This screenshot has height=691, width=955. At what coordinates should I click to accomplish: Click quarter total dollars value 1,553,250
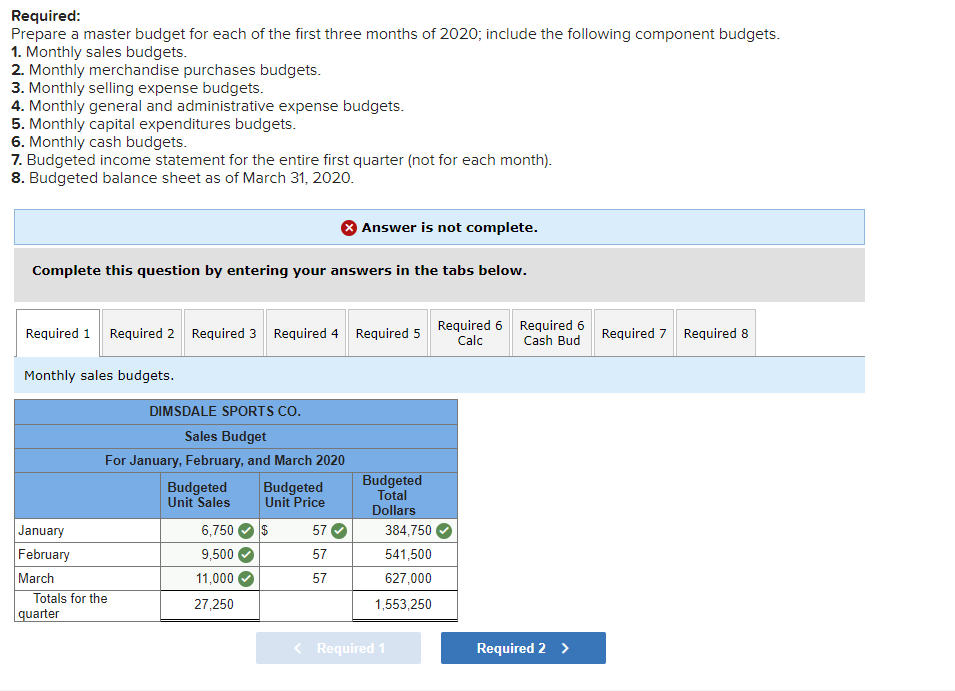pos(405,605)
